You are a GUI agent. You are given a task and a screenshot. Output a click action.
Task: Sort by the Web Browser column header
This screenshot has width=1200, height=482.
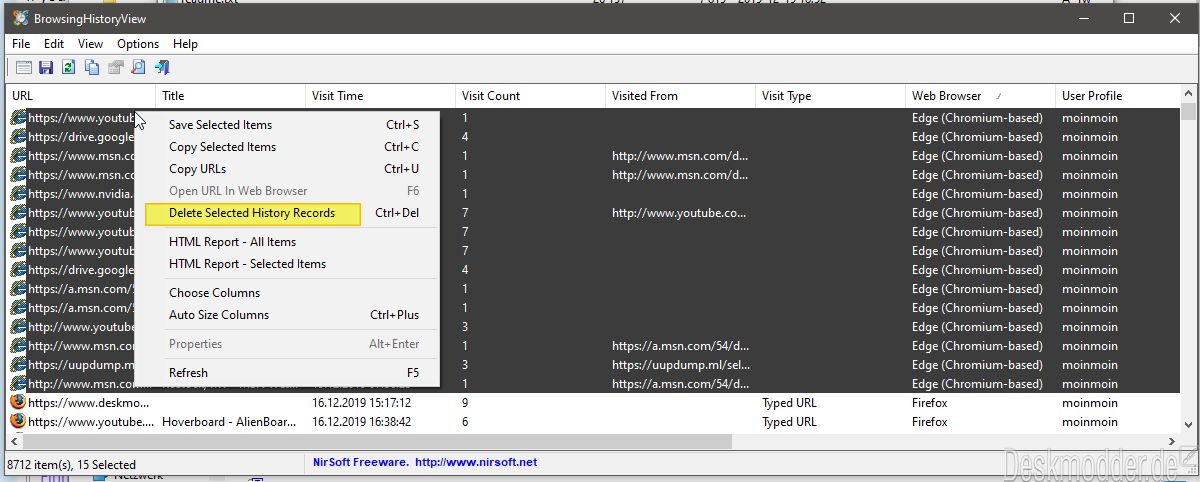pos(981,96)
